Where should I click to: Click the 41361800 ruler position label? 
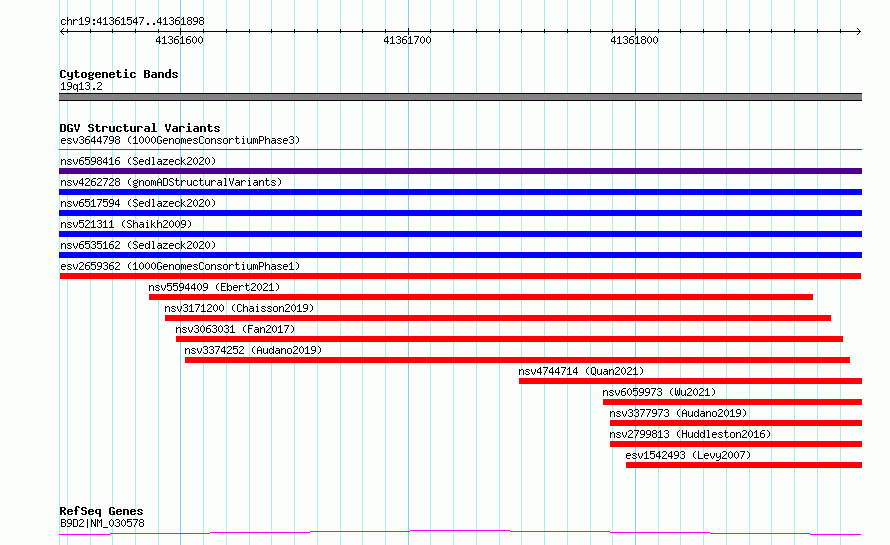pyautogui.click(x=634, y=40)
